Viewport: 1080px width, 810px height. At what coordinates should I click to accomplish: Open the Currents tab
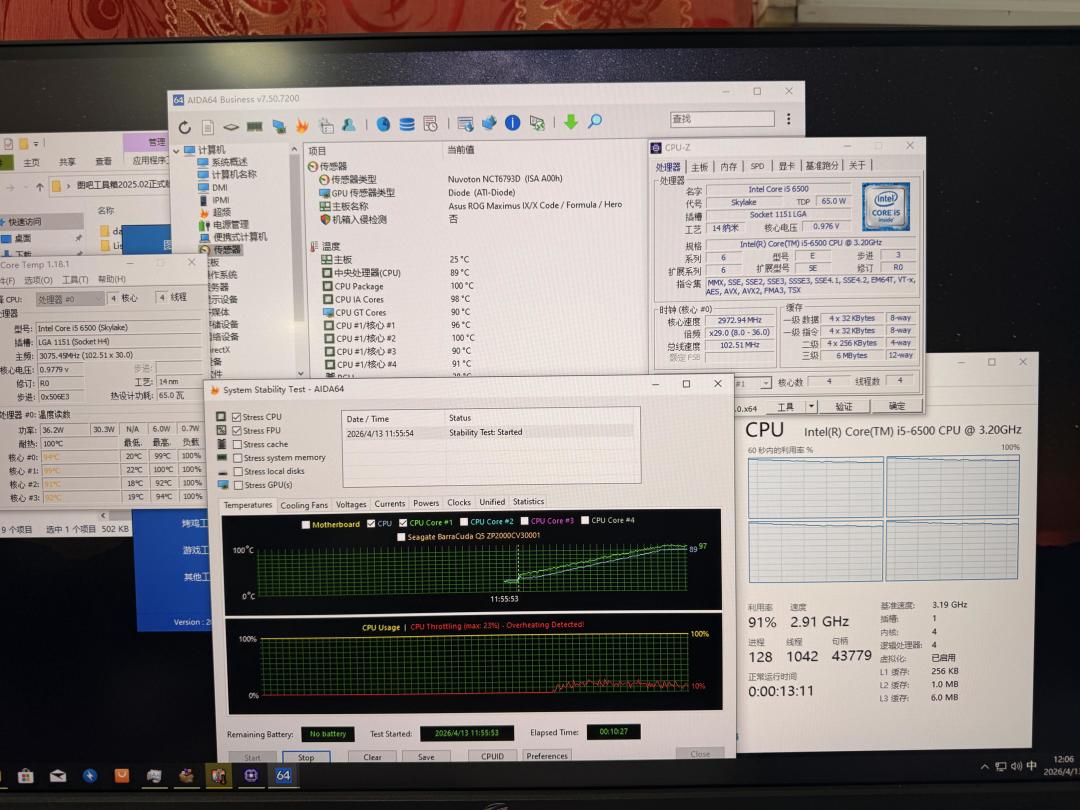390,503
